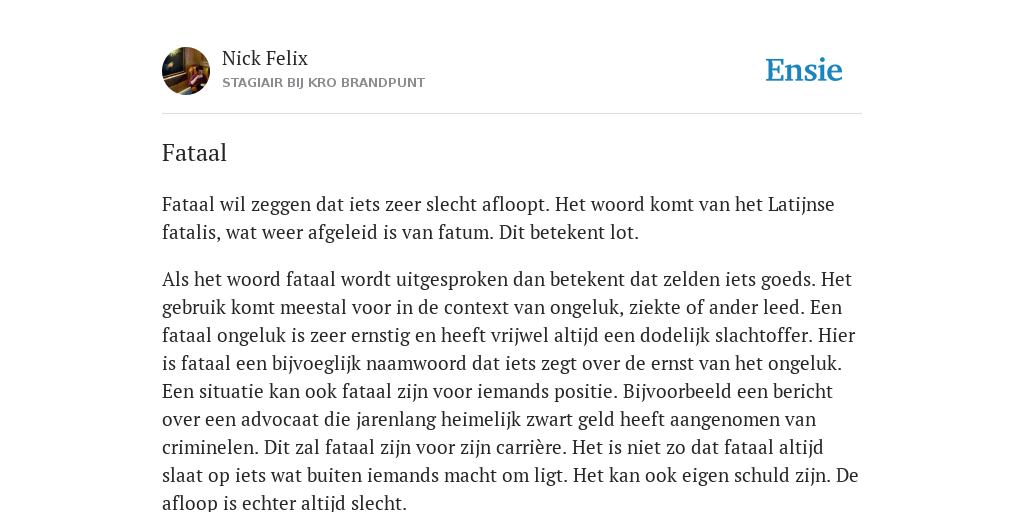Image resolution: width=1024 pixels, height=512 pixels.
Task: Click Nick Felix's round profile photo
Action: click(186, 71)
